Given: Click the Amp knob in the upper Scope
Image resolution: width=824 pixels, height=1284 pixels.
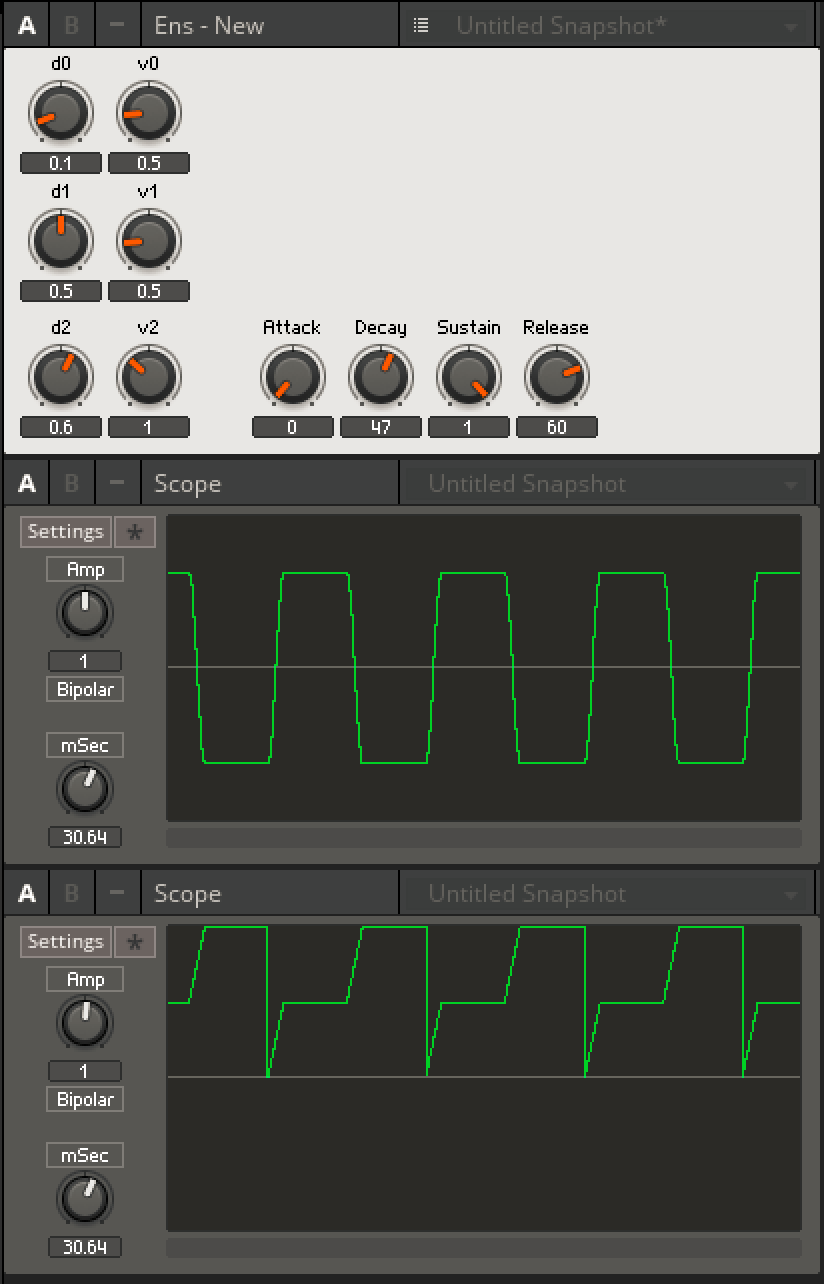Looking at the screenshot, I should (x=85, y=613).
